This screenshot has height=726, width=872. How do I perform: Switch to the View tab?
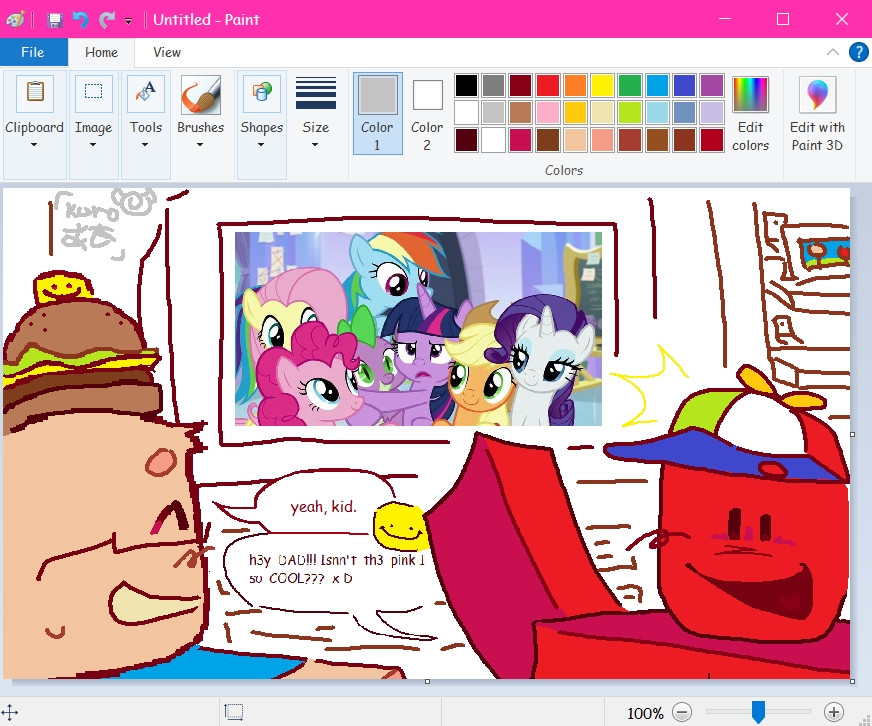(x=167, y=52)
